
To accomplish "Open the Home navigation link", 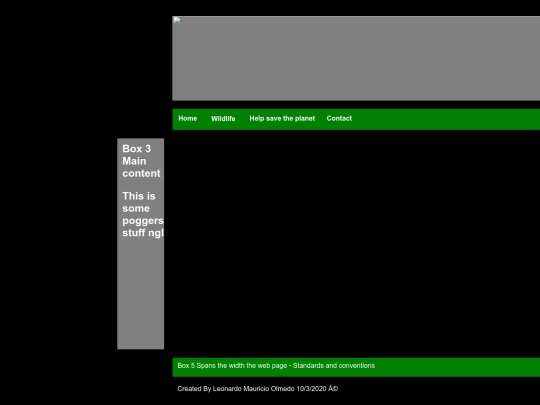I will click(x=188, y=118).
